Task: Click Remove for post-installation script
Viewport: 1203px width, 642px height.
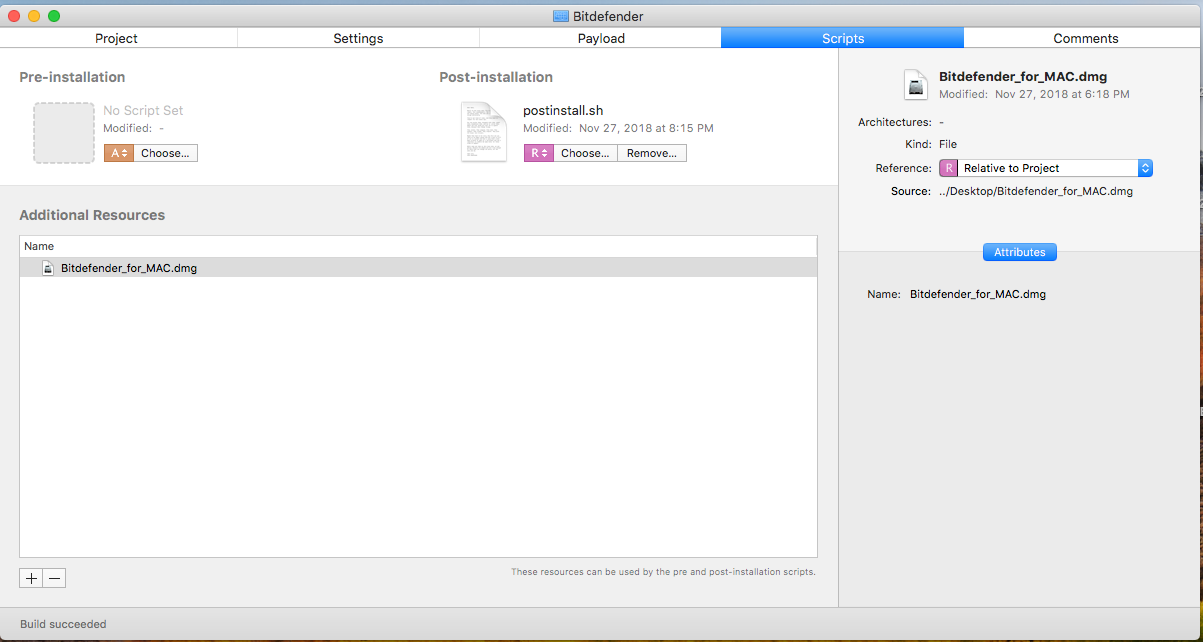Action: [x=652, y=153]
